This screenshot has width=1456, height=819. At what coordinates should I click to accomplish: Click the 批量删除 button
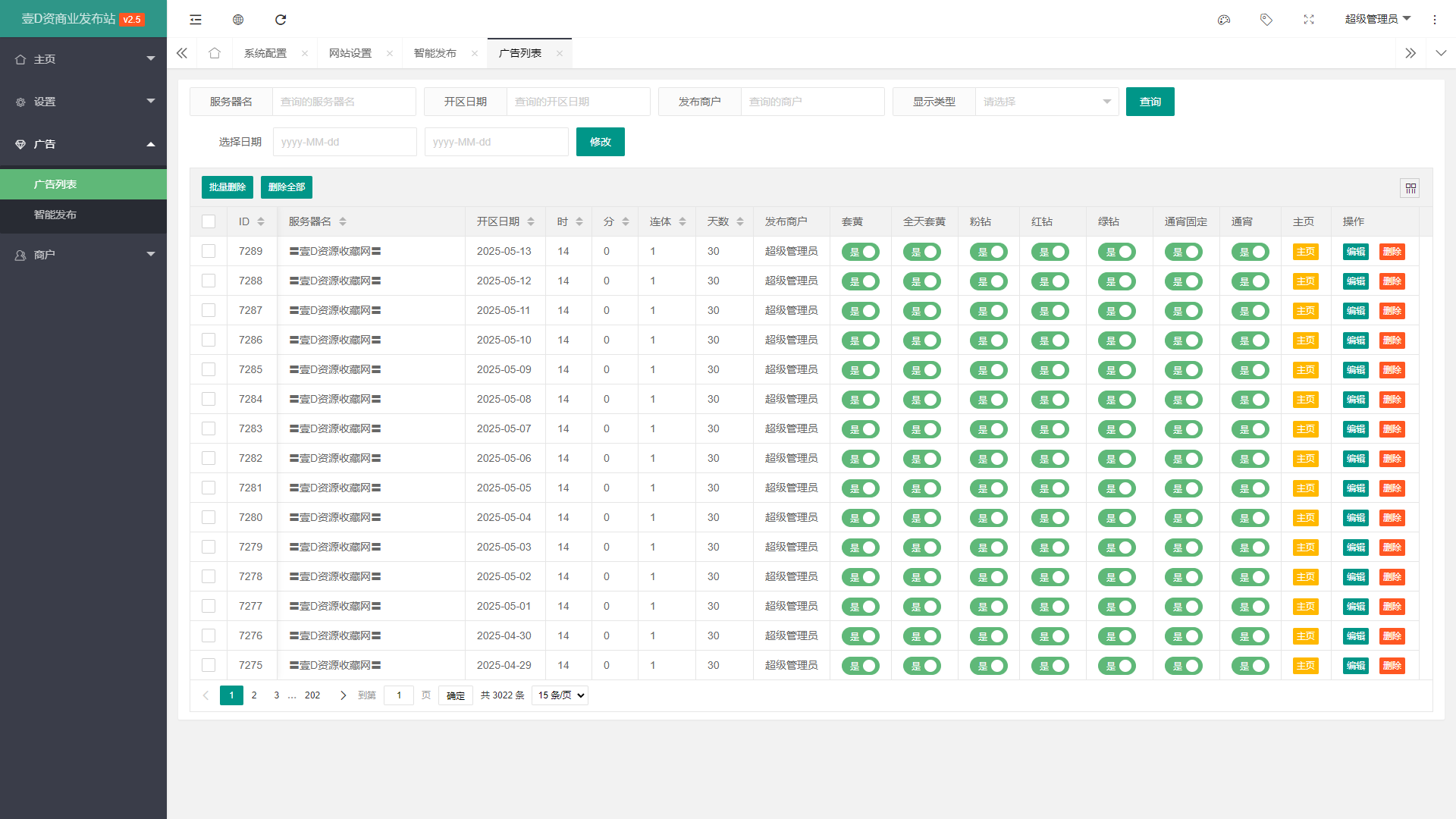227,187
